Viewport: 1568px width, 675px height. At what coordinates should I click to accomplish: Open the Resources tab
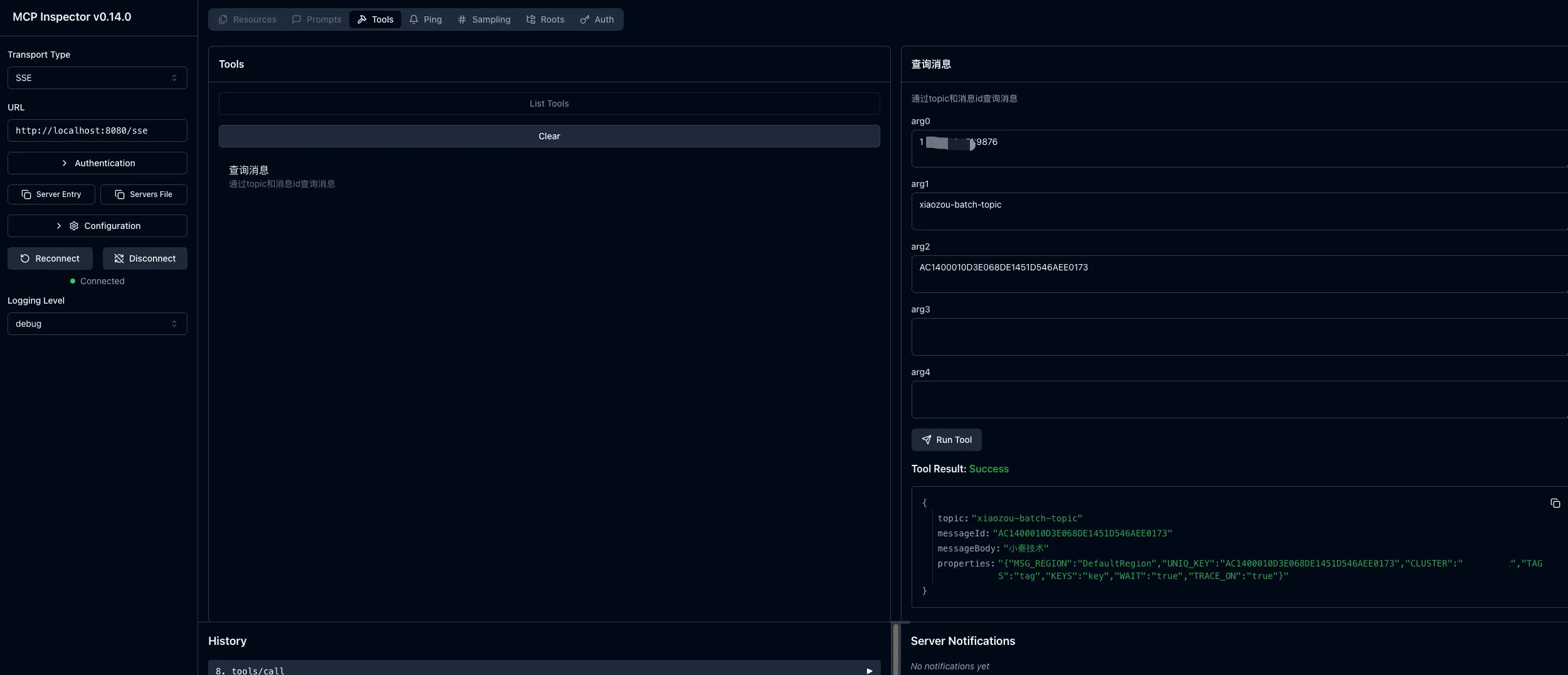[247, 19]
